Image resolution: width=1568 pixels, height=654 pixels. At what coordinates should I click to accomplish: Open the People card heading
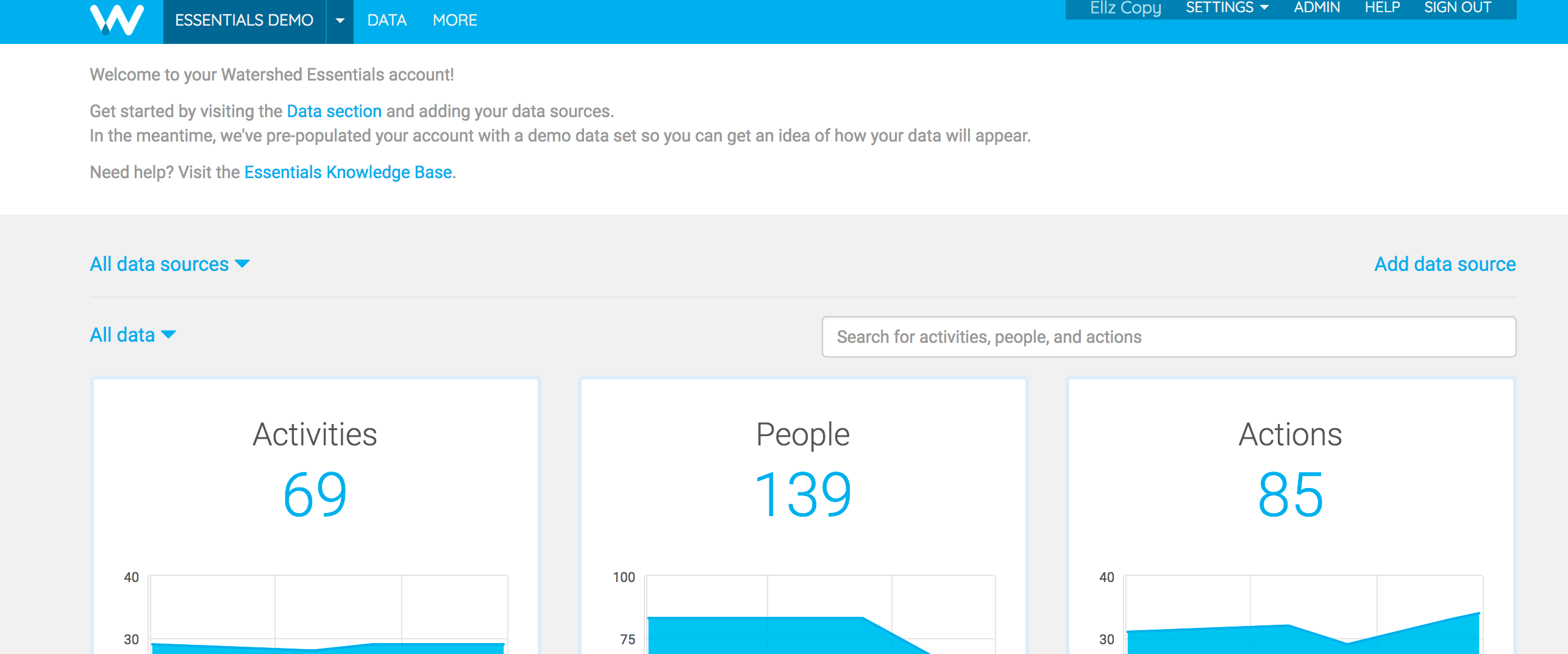tap(803, 434)
